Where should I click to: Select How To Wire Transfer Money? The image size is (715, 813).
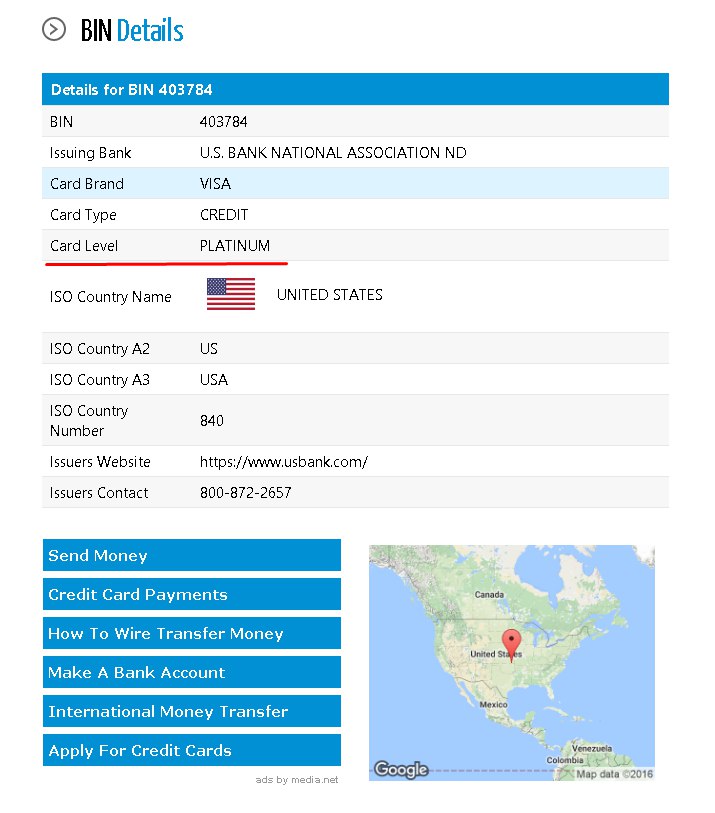(x=192, y=633)
